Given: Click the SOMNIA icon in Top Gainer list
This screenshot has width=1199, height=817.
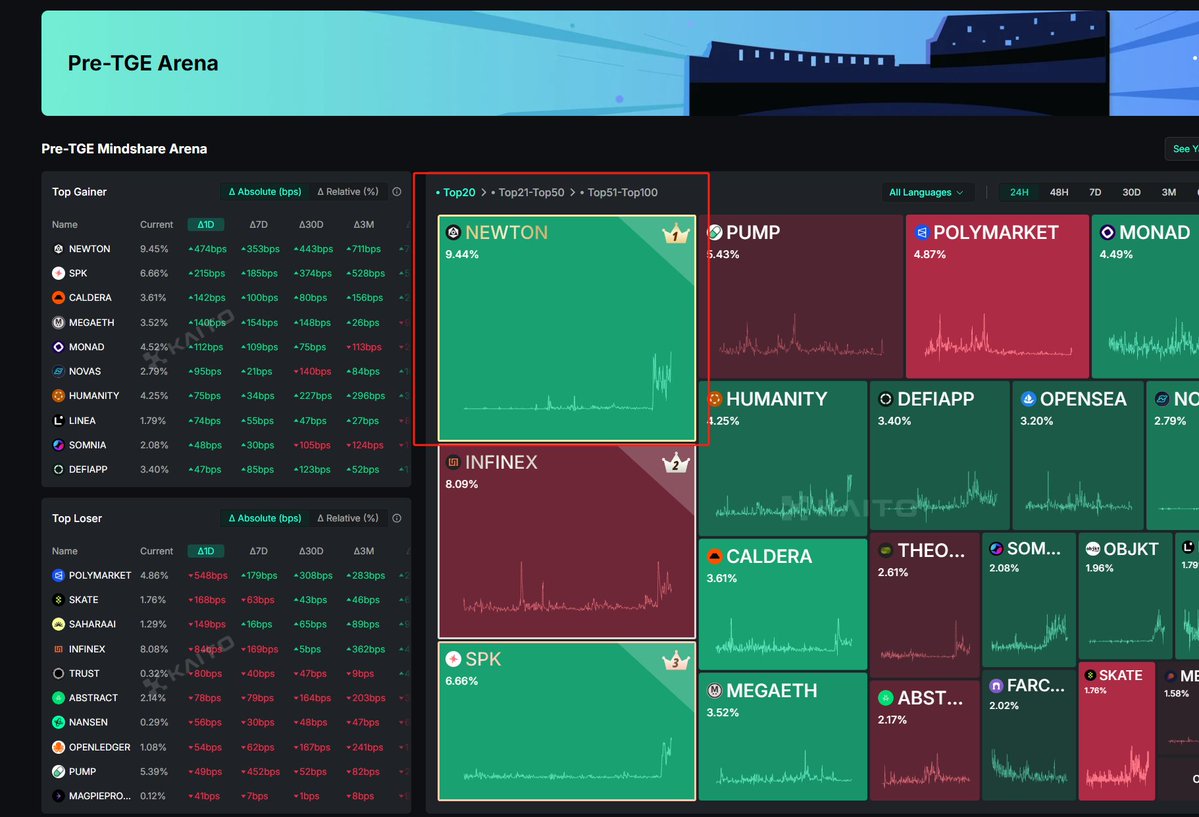Looking at the screenshot, I should tap(58, 444).
